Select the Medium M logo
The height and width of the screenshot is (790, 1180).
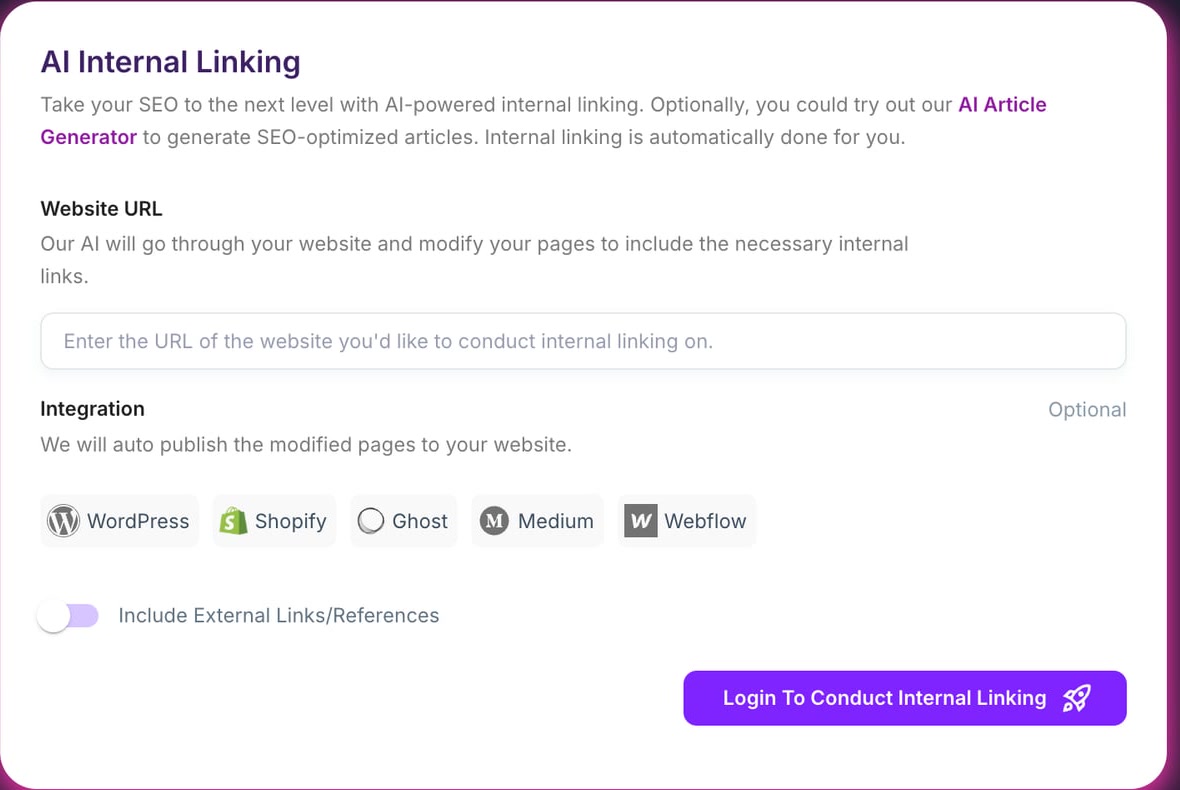click(x=494, y=521)
